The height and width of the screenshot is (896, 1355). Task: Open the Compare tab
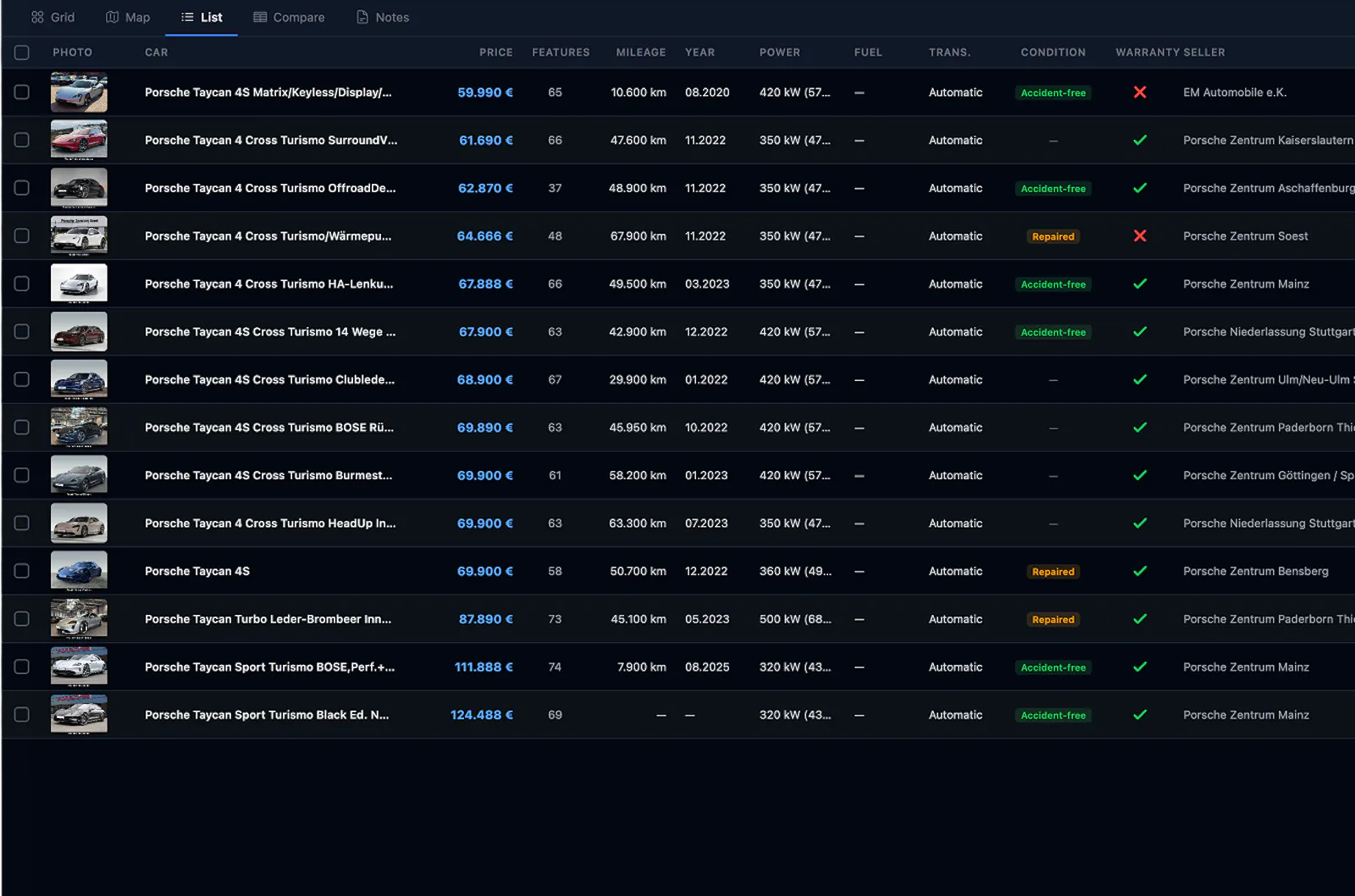(x=289, y=17)
